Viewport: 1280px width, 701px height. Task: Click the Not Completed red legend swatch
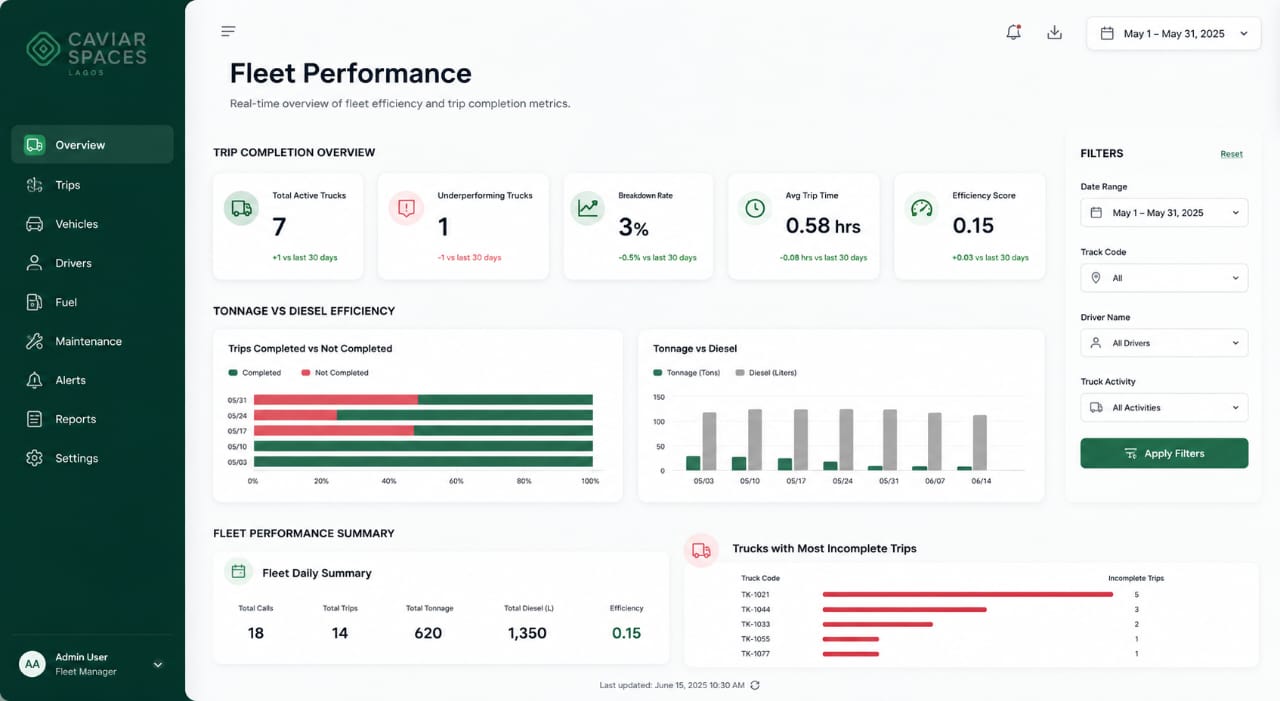coord(306,373)
